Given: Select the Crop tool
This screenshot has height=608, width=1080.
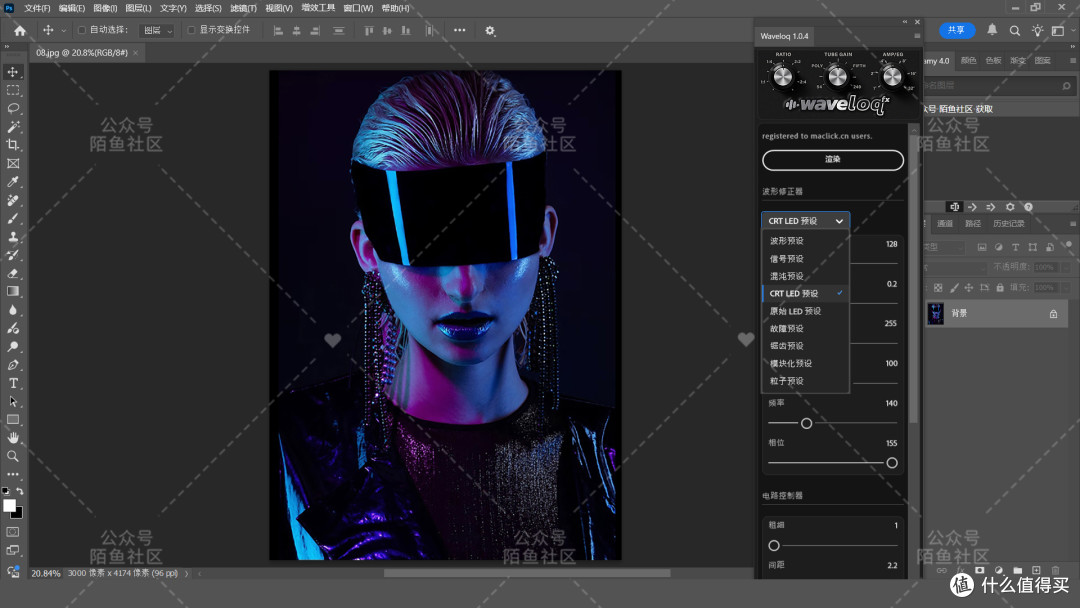Looking at the screenshot, I should [13, 145].
